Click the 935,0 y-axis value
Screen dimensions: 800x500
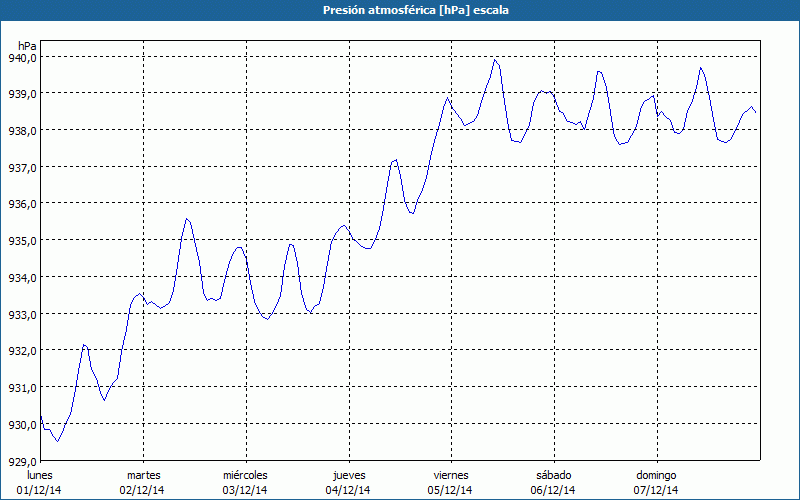coord(22,241)
